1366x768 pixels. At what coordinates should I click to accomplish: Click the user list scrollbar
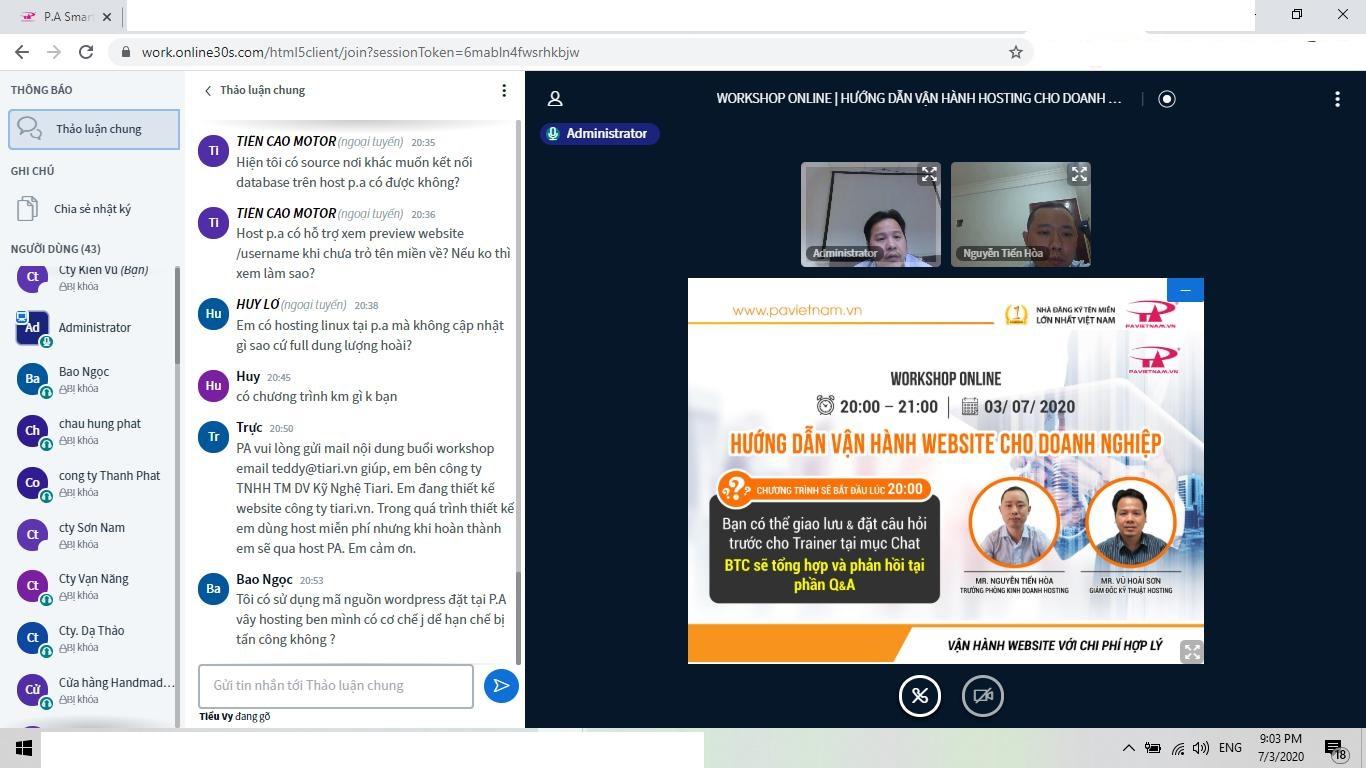178,315
